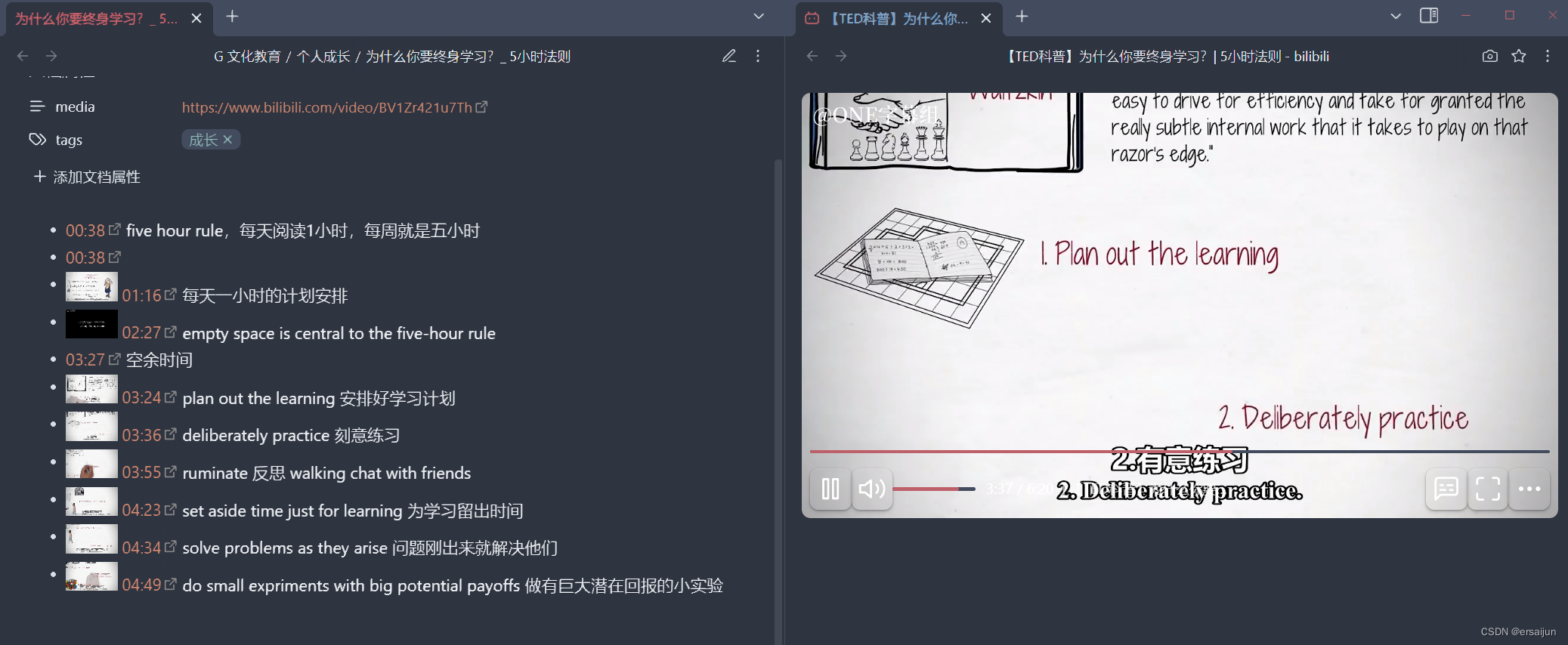Open the thumbnail beside 03:24

tap(91, 389)
